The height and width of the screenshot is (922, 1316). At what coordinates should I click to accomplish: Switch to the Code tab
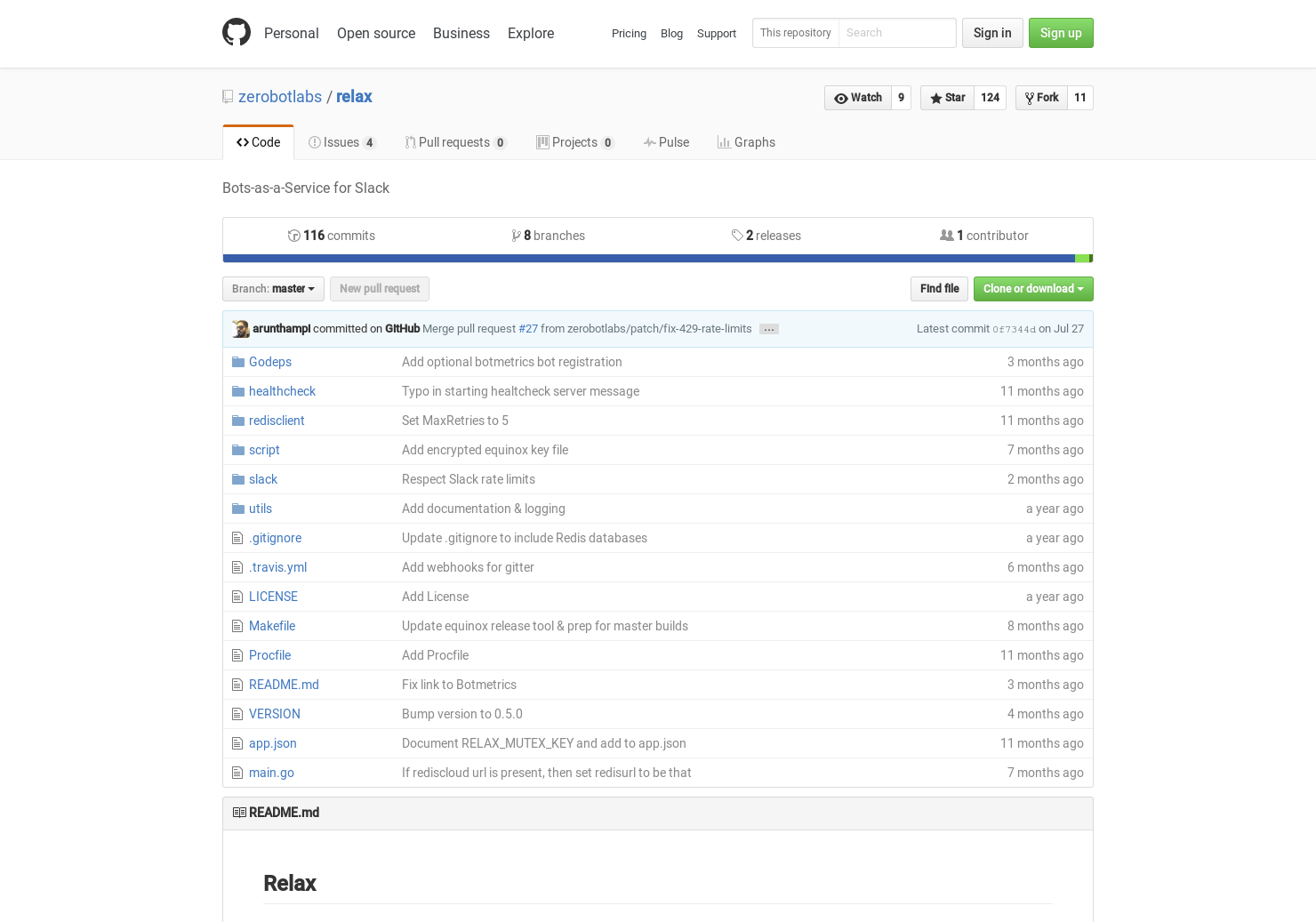coord(258,142)
